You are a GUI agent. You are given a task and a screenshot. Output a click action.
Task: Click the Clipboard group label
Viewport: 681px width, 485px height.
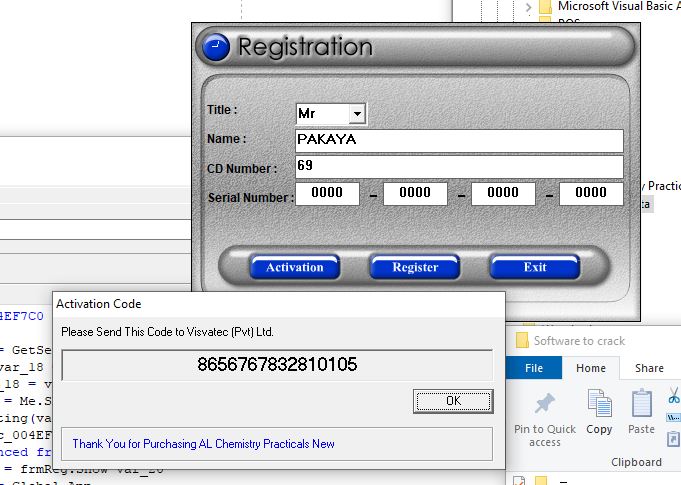pos(636,462)
